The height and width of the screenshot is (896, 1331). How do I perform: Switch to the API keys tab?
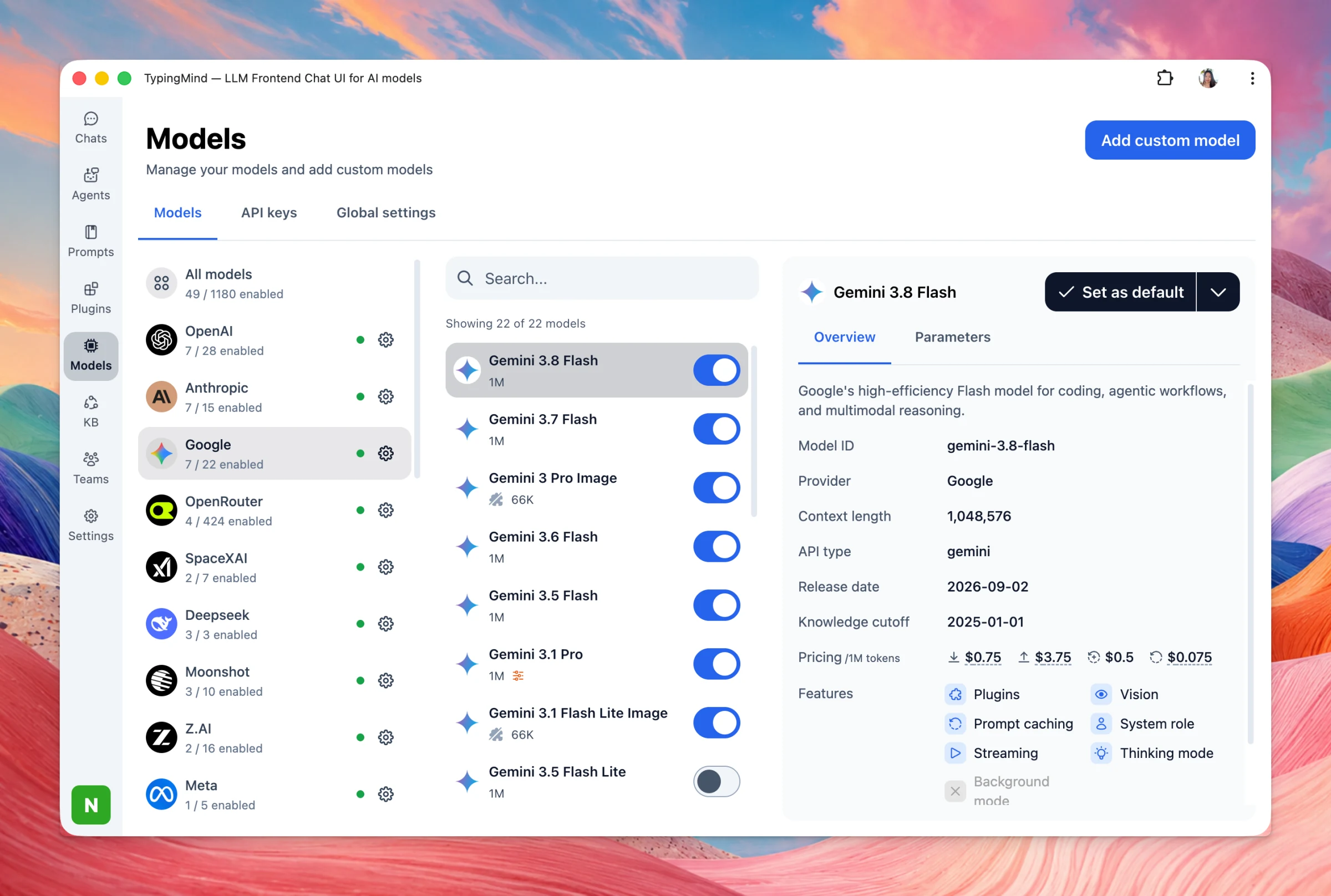point(269,212)
